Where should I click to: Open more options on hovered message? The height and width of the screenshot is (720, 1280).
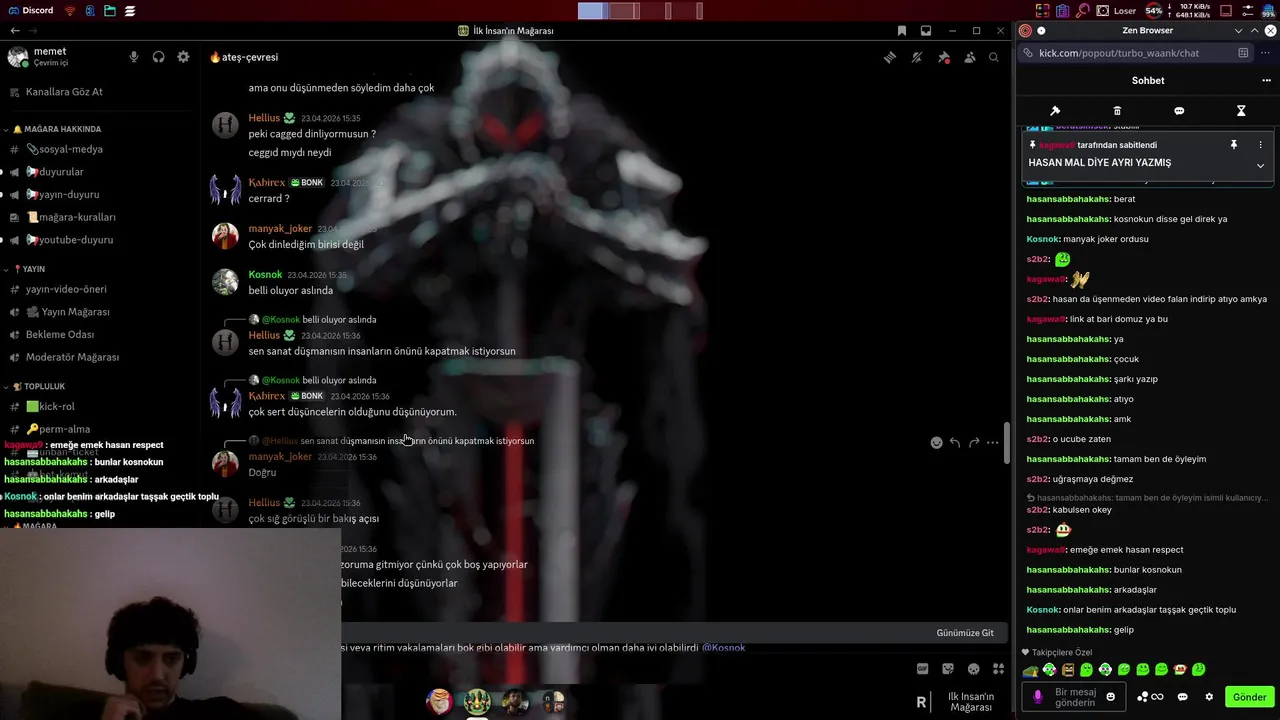[992, 442]
